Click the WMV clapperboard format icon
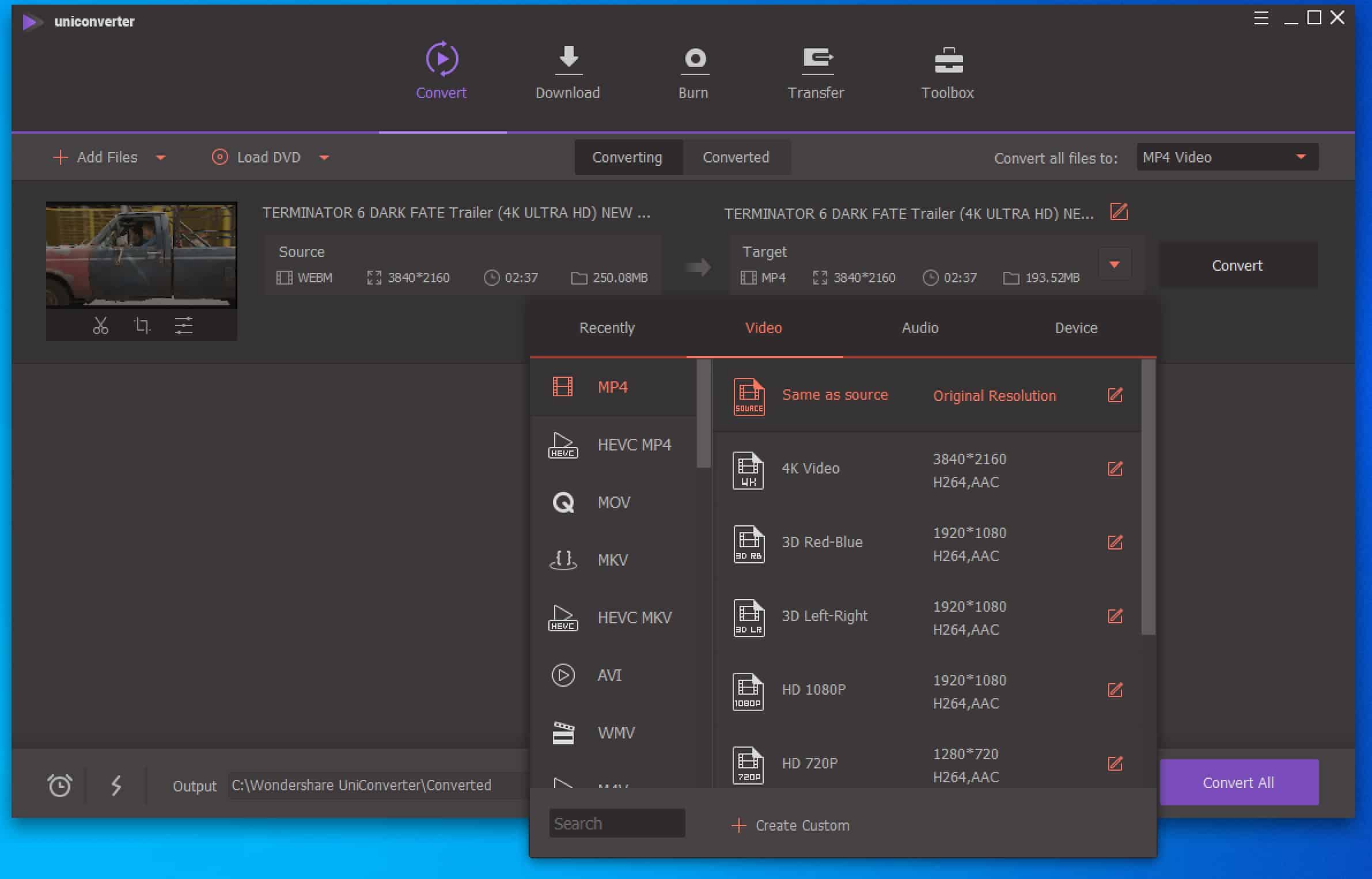The width and height of the screenshot is (1372, 879). point(563,733)
